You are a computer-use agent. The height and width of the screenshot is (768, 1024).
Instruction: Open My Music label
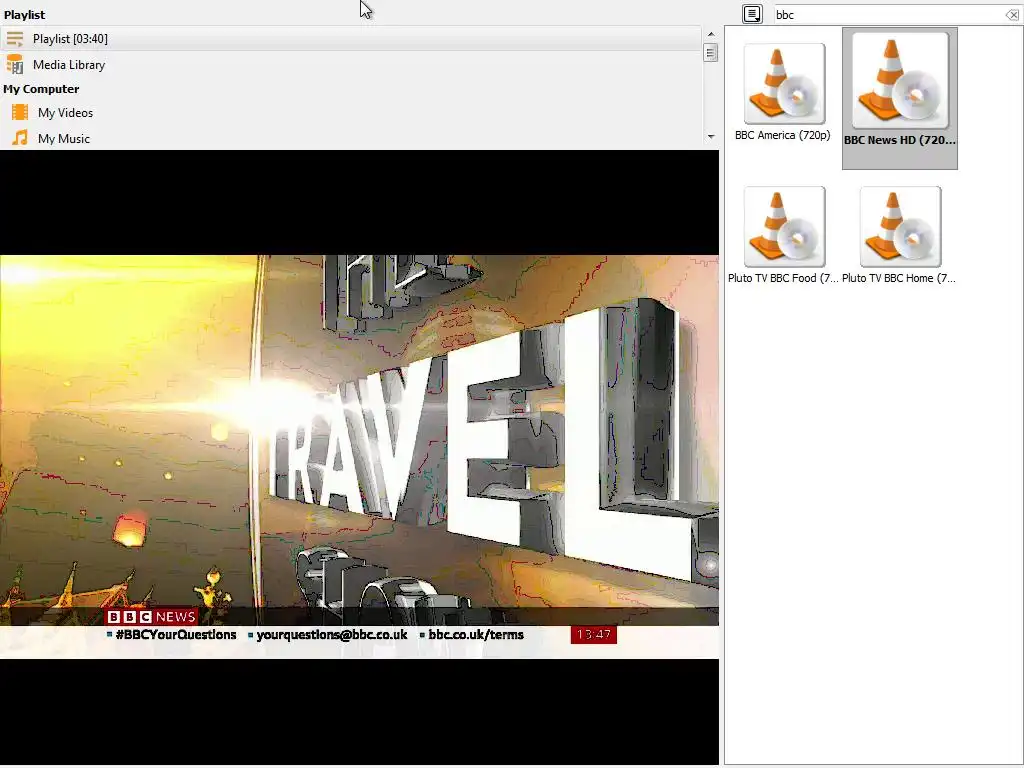point(64,138)
